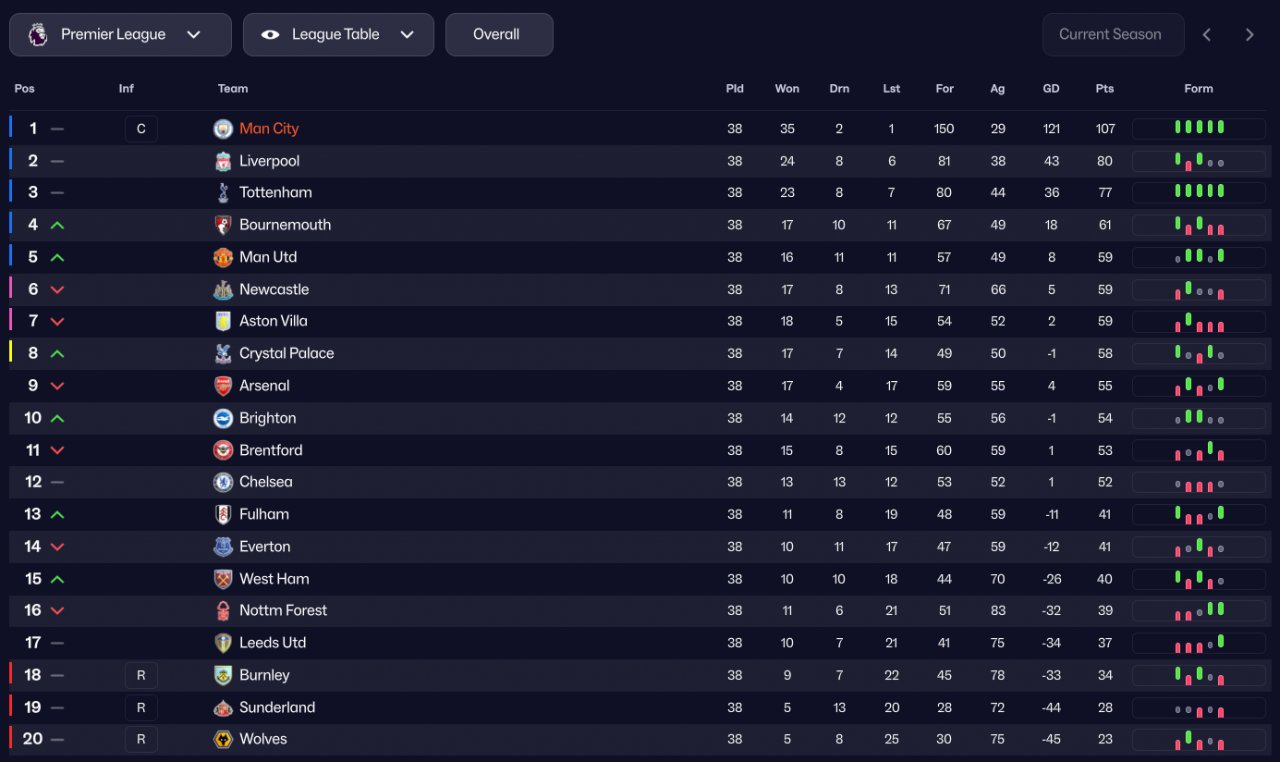
Task: Click the Crystal Palace club badge
Action: point(223,354)
